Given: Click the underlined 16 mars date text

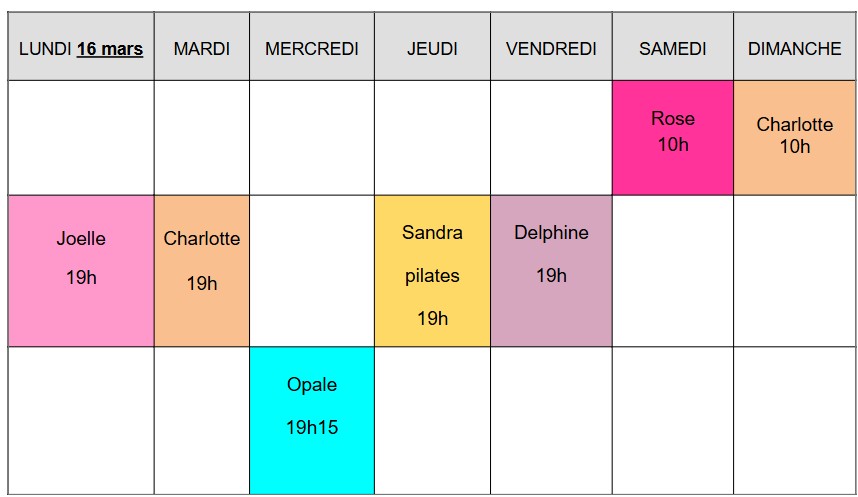Looking at the screenshot, I should (x=109, y=49).
